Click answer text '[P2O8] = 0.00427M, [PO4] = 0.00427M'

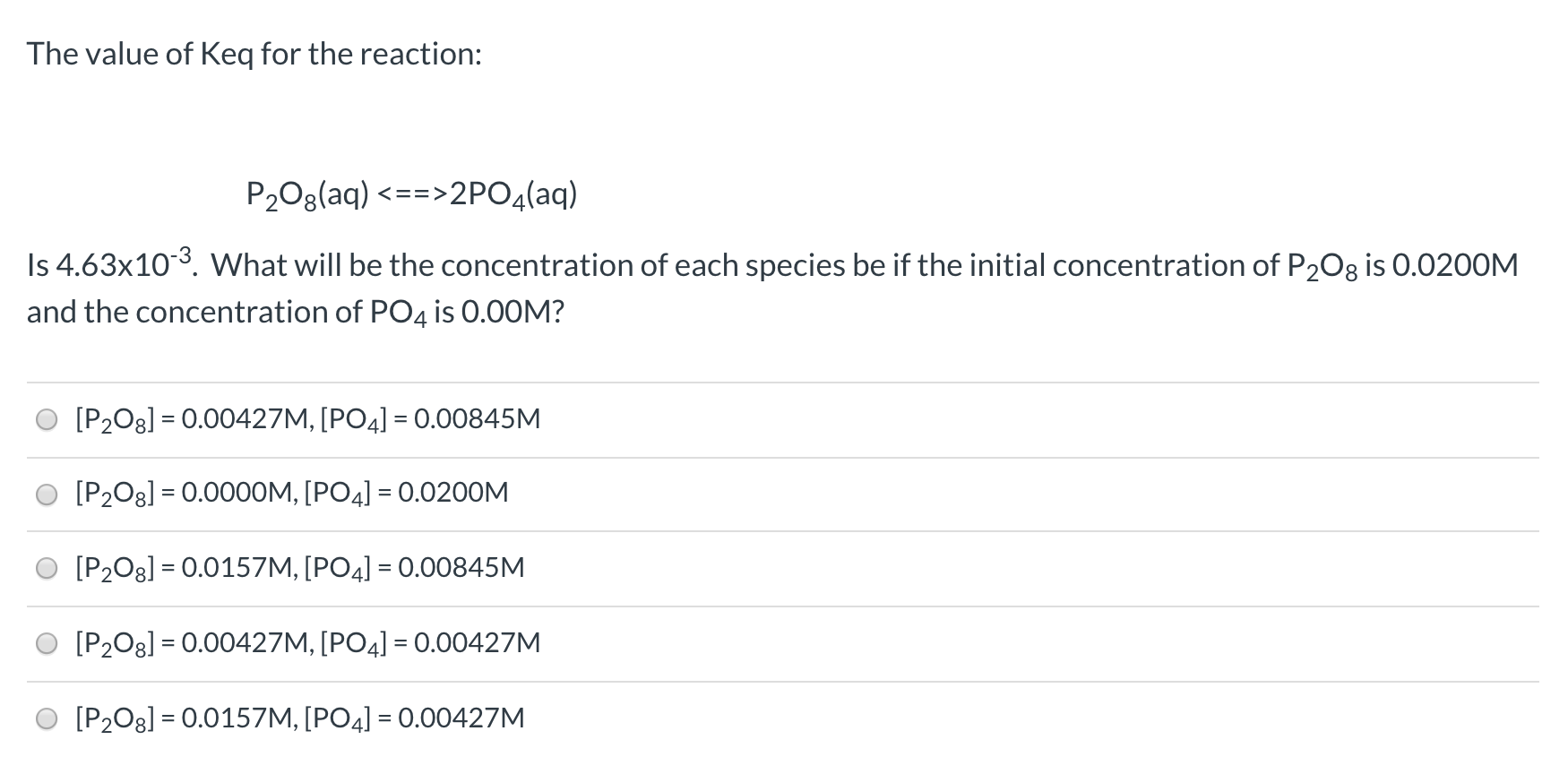pyautogui.click(x=309, y=643)
